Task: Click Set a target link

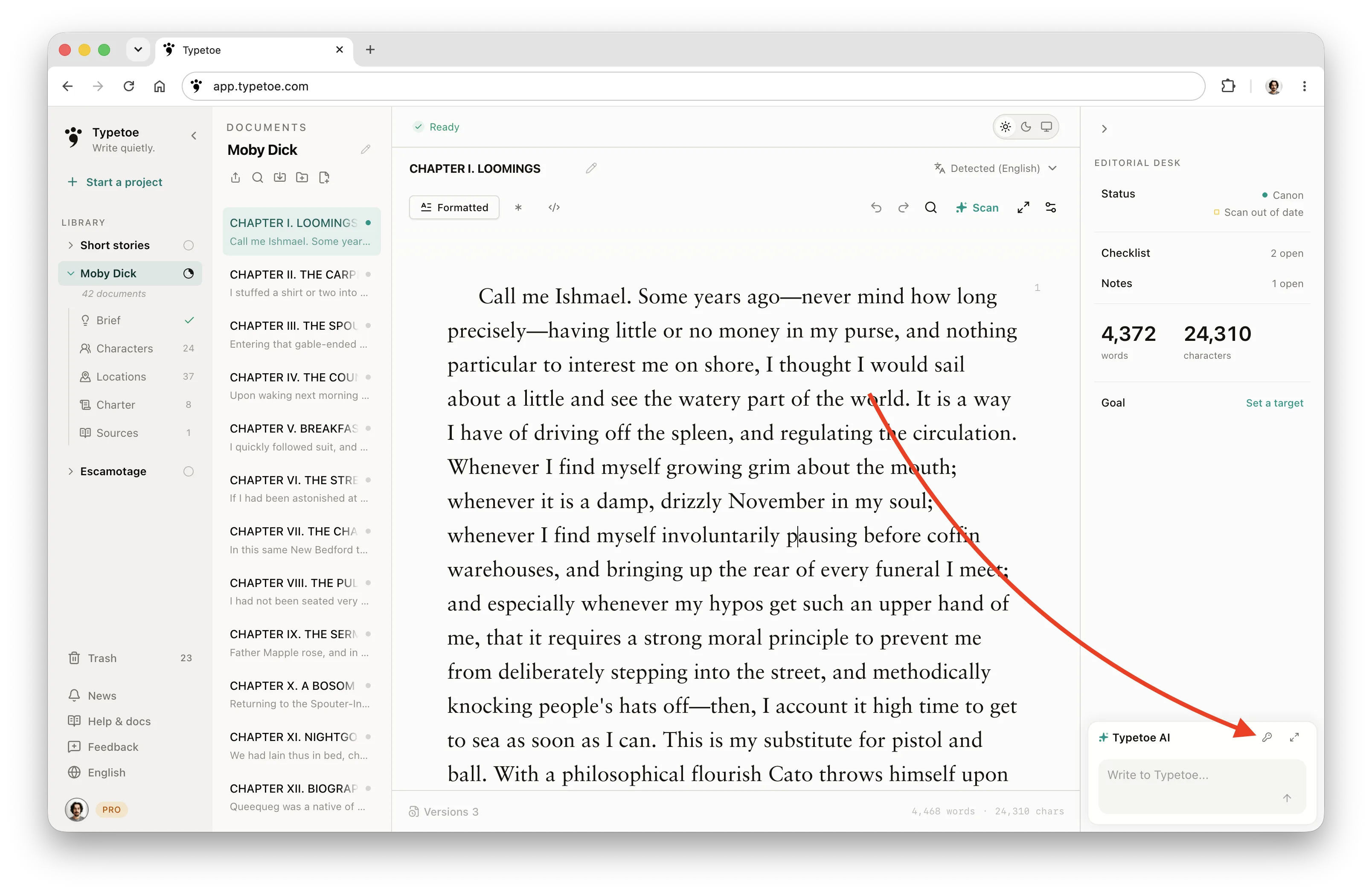Action: pyautogui.click(x=1274, y=403)
